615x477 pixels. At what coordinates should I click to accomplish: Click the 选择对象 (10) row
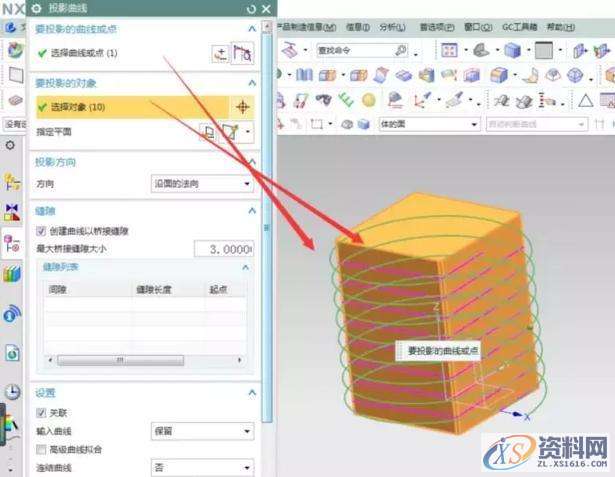(x=130, y=107)
